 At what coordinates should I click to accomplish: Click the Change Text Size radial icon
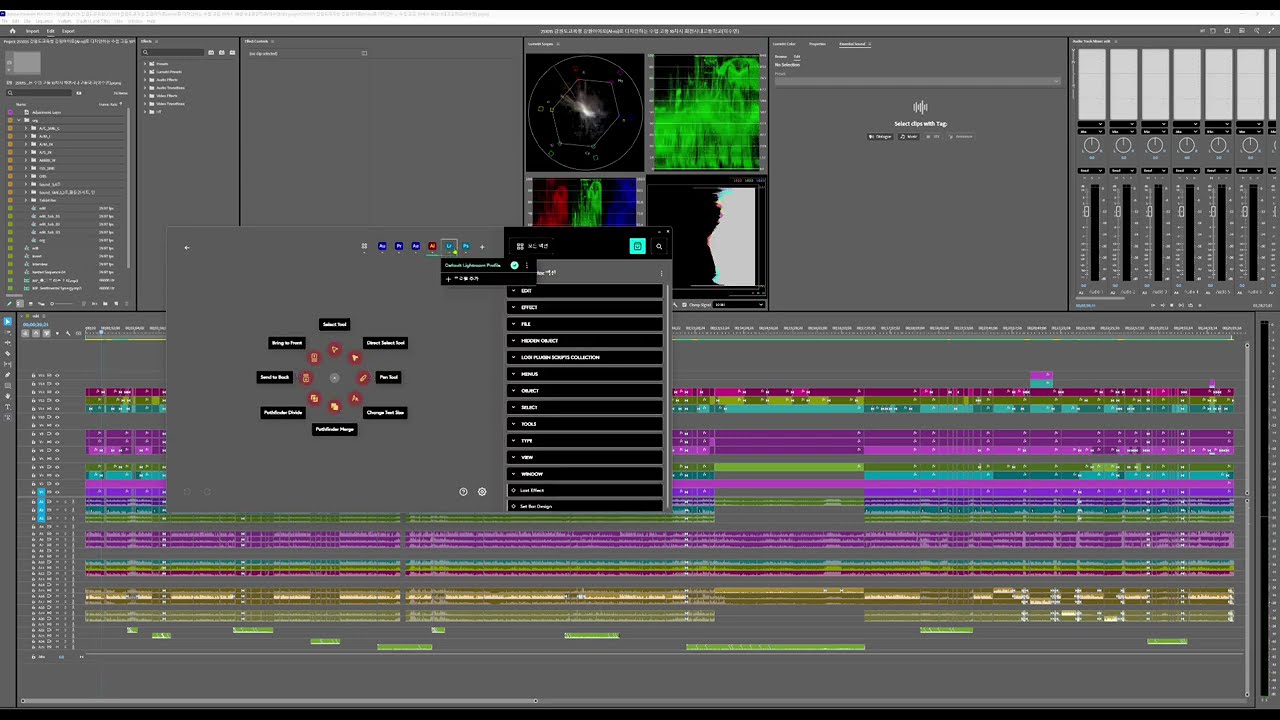354,398
